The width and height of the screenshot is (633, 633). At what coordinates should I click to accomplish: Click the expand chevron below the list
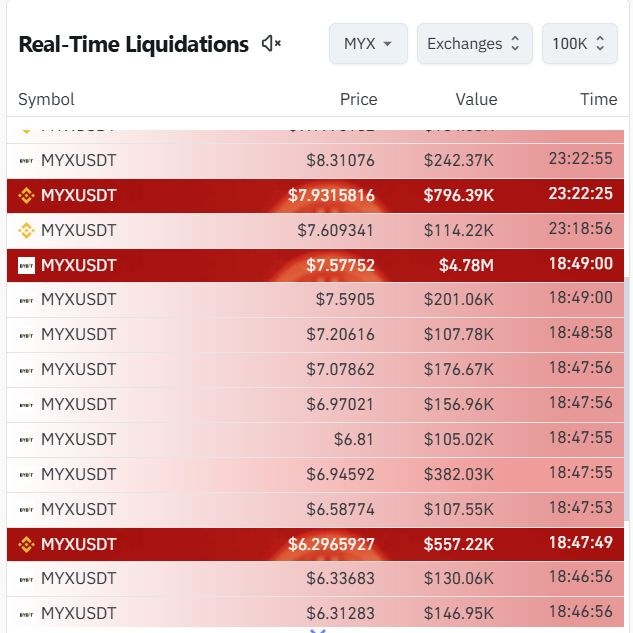point(318,631)
